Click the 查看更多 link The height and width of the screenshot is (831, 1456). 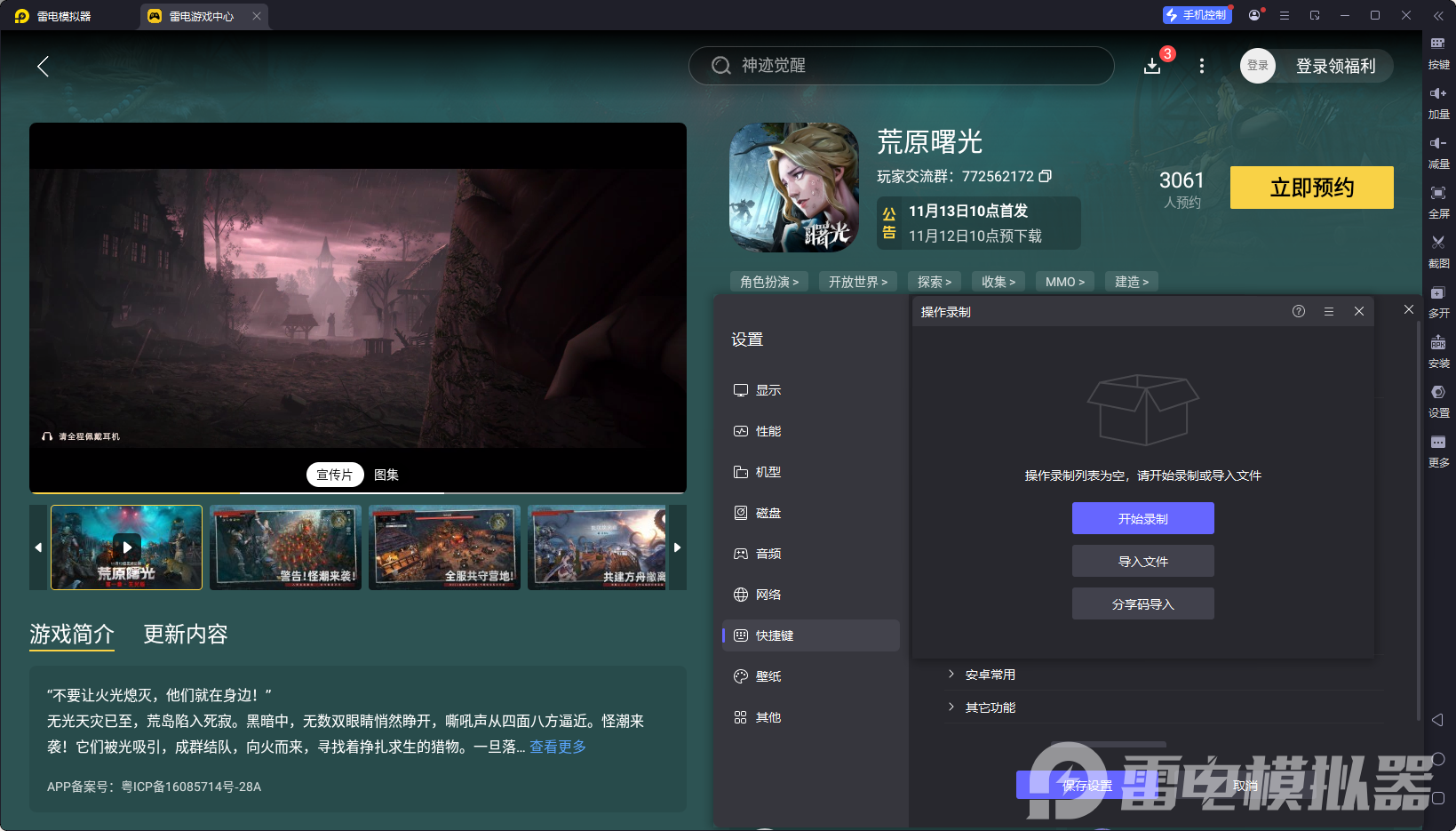tap(558, 747)
